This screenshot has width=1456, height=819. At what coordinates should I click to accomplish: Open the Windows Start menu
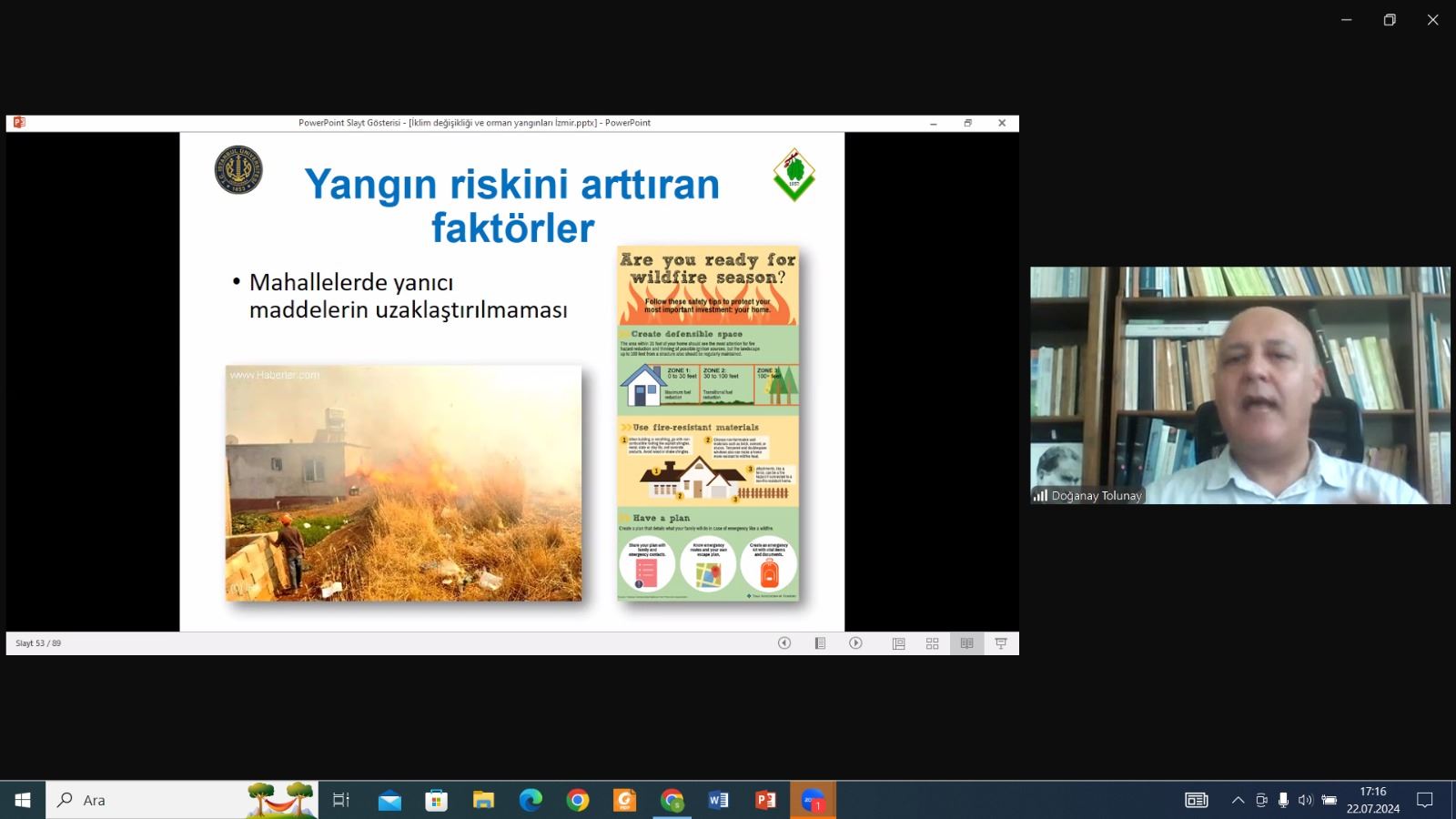[x=23, y=800]
